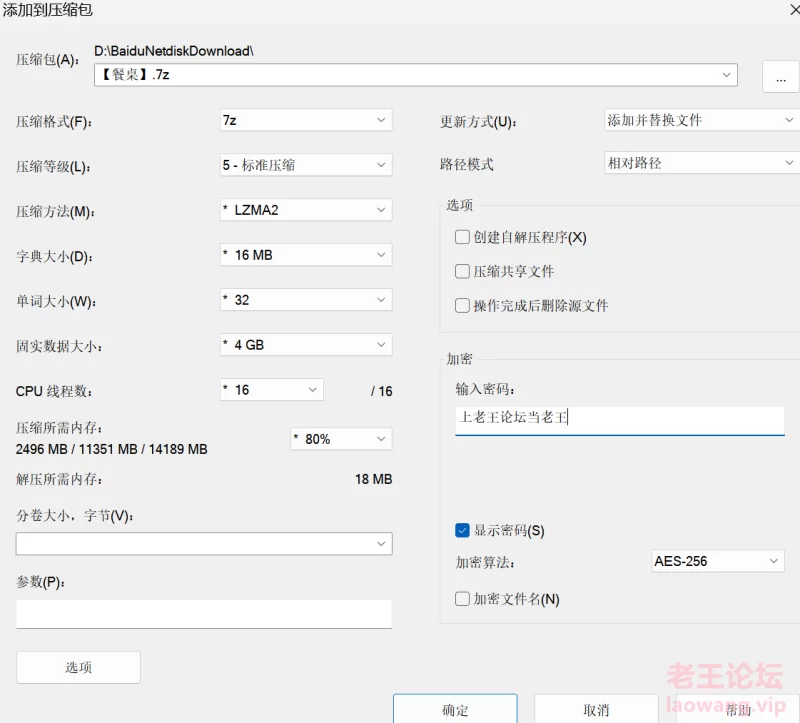Click the 选项 options button
The width and height of the screenshot is (800, 723).
click(x=78, y=667)
